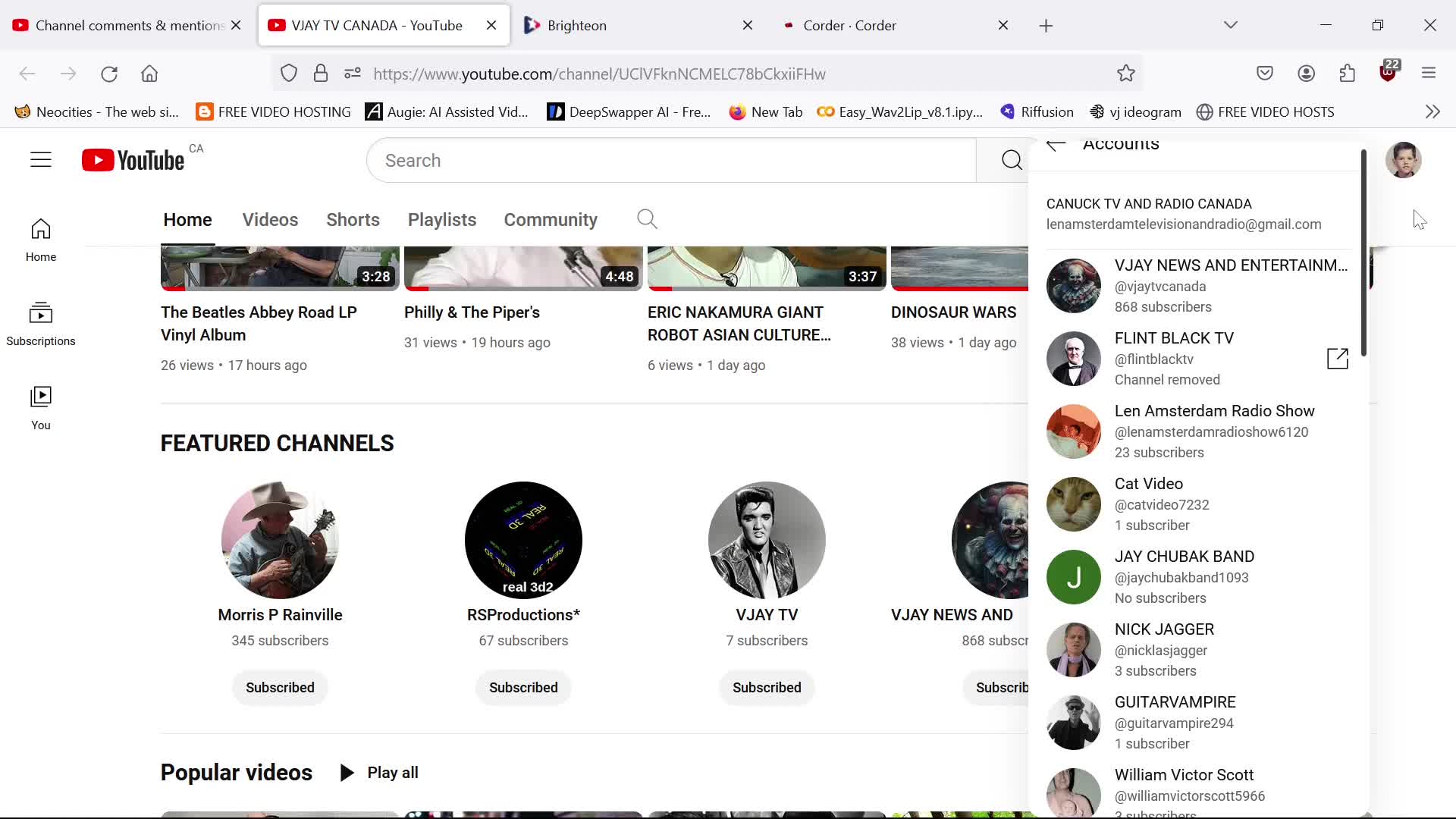Bookmark this page with the star
The image size is (1456, 819).
(1125, 74)
